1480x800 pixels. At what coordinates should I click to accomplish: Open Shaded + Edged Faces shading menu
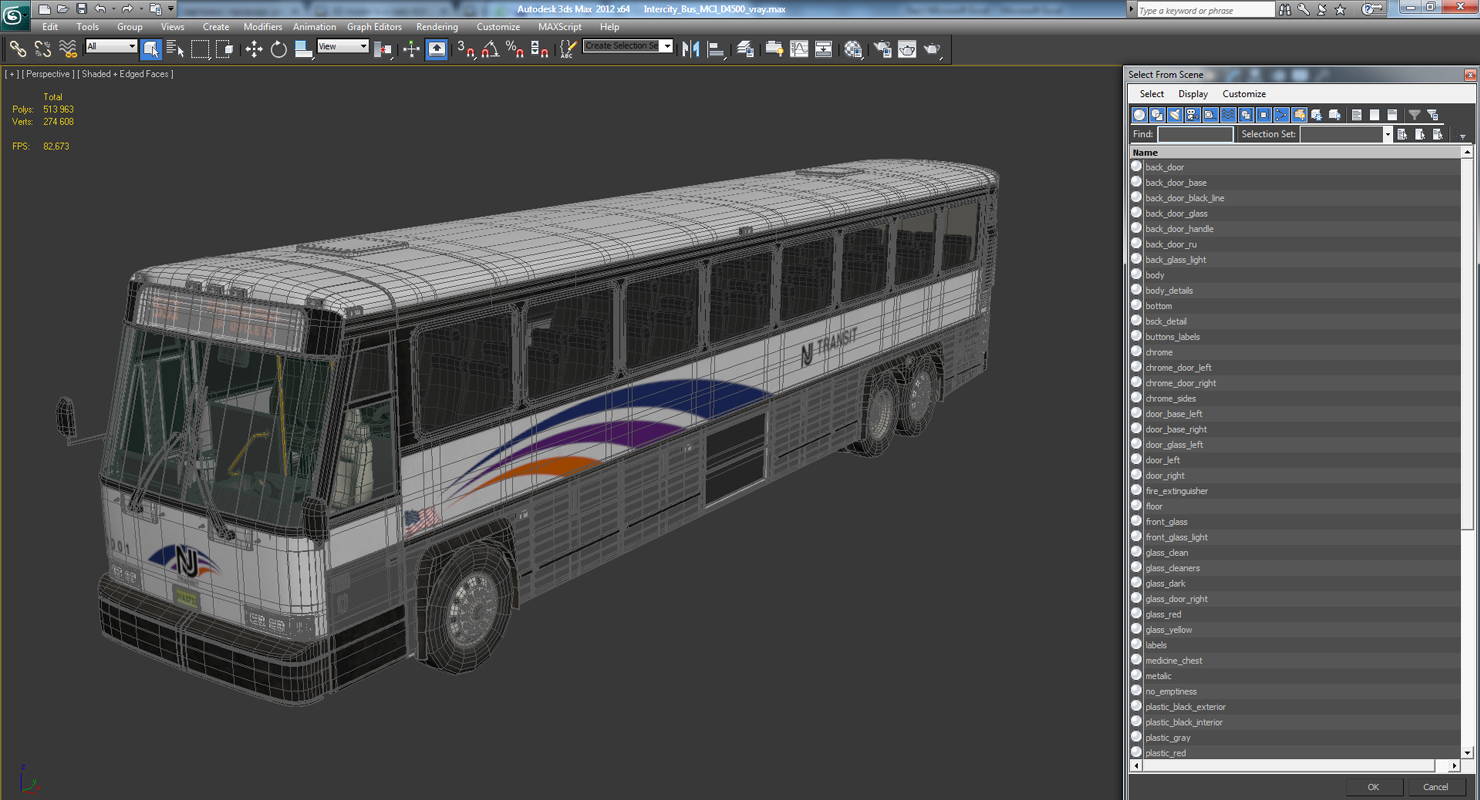(126, 74)
